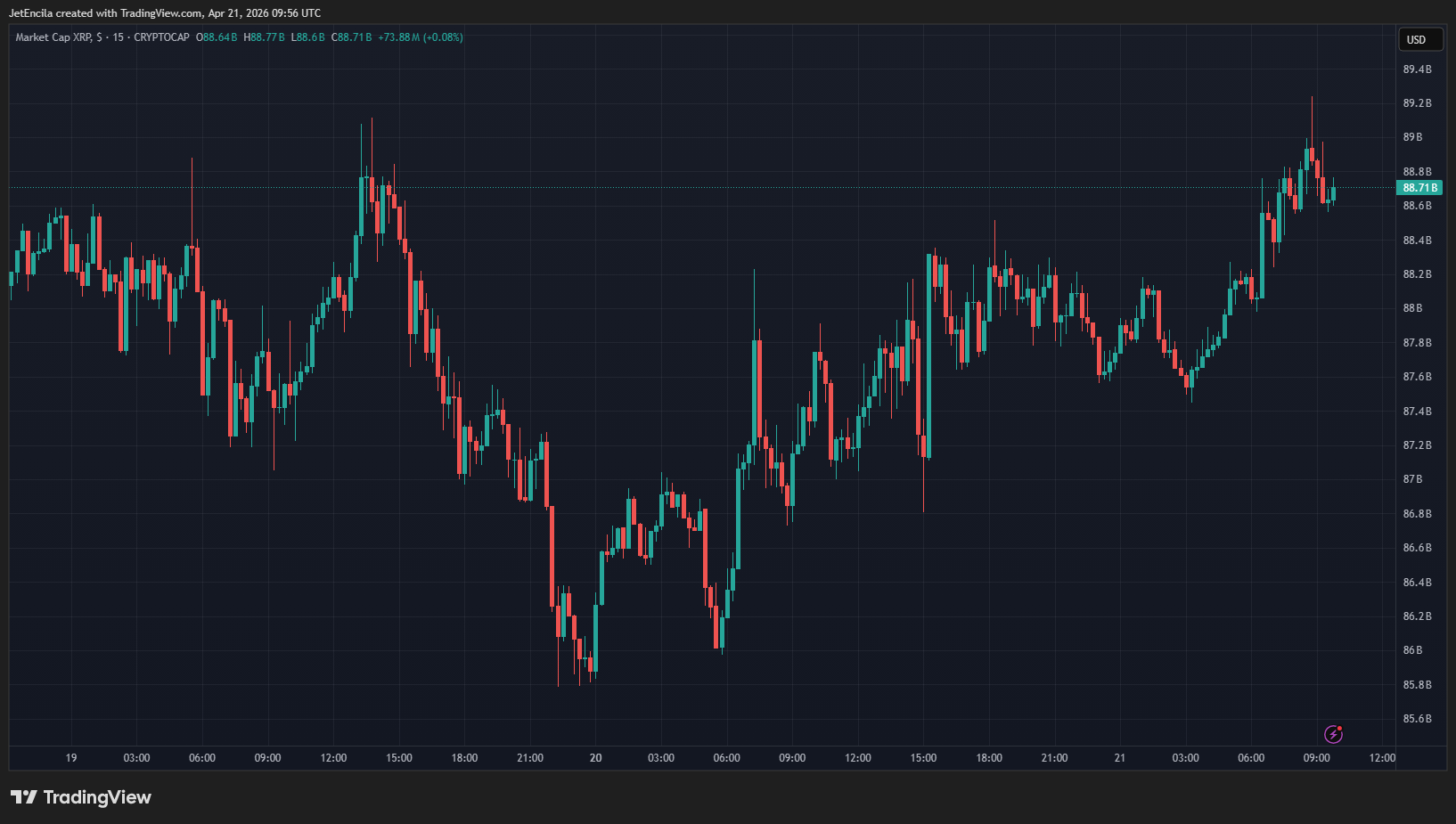Image resolution: width=1456 pixels, height=824 pixels.
Task: Click the 88B level on price scale
Action: (1412, 308)
